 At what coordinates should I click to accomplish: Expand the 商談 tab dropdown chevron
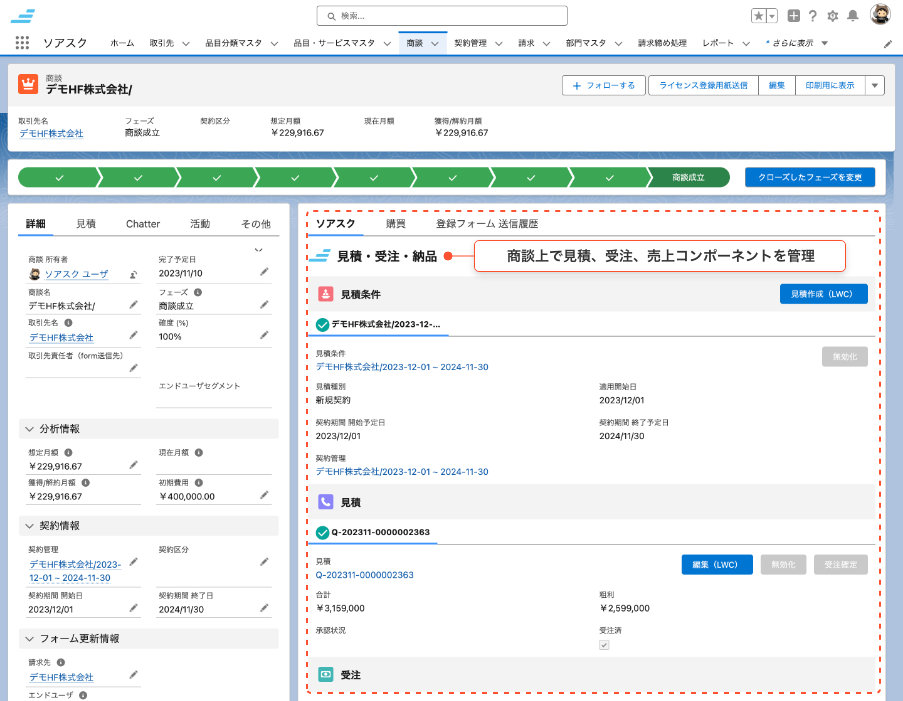(x=435, y=43)
